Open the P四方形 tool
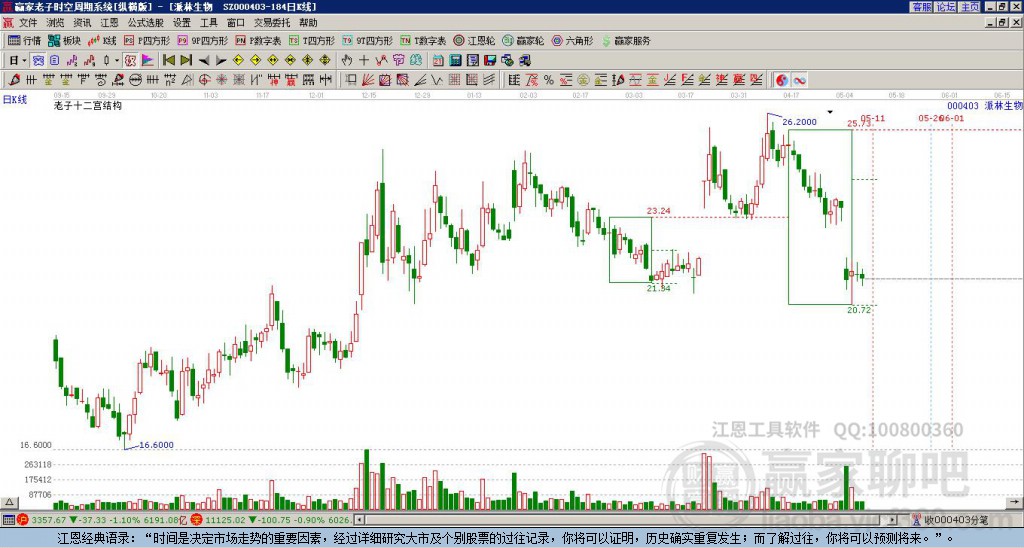The height and width of the screenshot is (548, 1024). [x=148, y=40]
